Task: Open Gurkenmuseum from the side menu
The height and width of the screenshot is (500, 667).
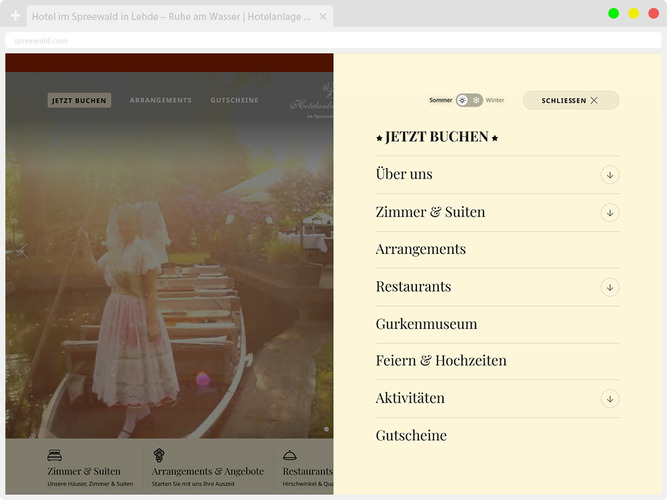Action: click(x=426, y=324)
